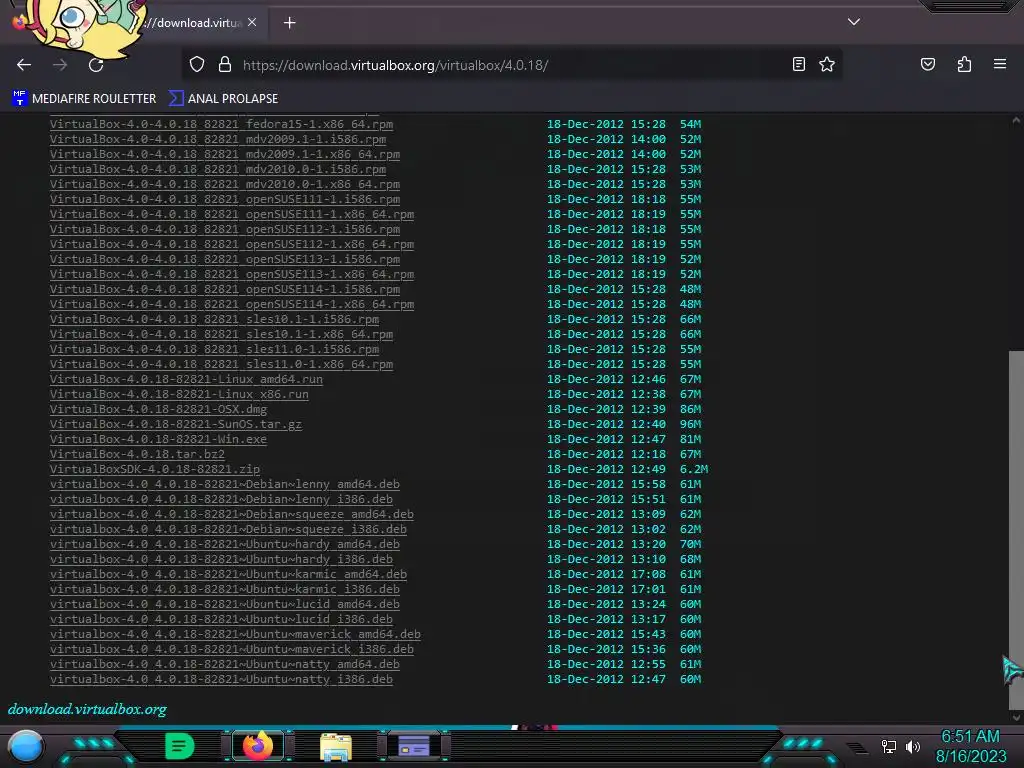Open the Save to Pocket icon

click(928, 64)
